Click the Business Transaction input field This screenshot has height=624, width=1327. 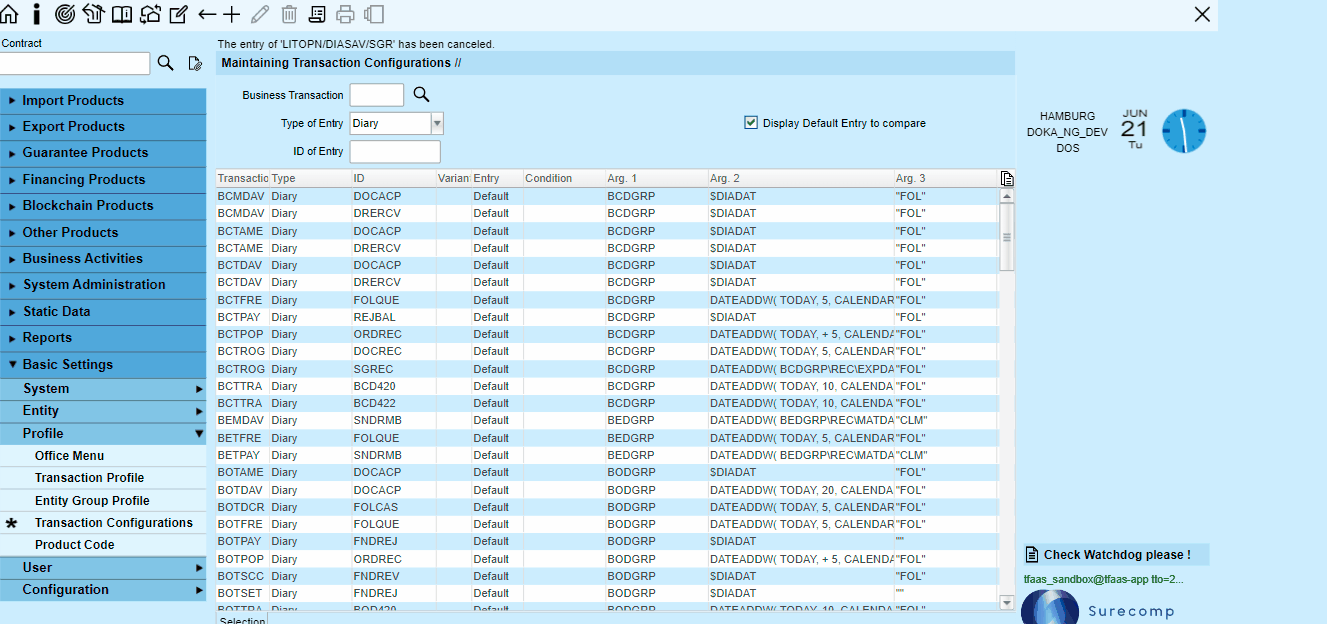click(376, 95)
